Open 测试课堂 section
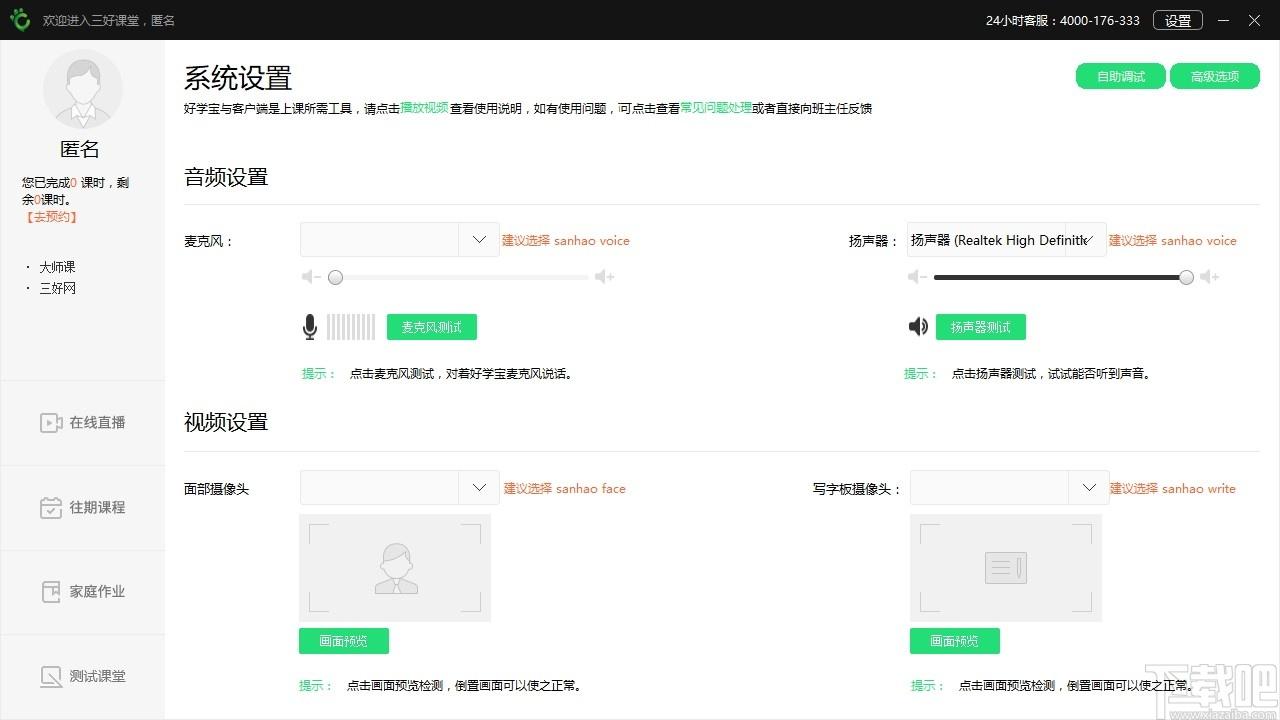This screenshot has width=1280, height=720. (x=83, y=677)
